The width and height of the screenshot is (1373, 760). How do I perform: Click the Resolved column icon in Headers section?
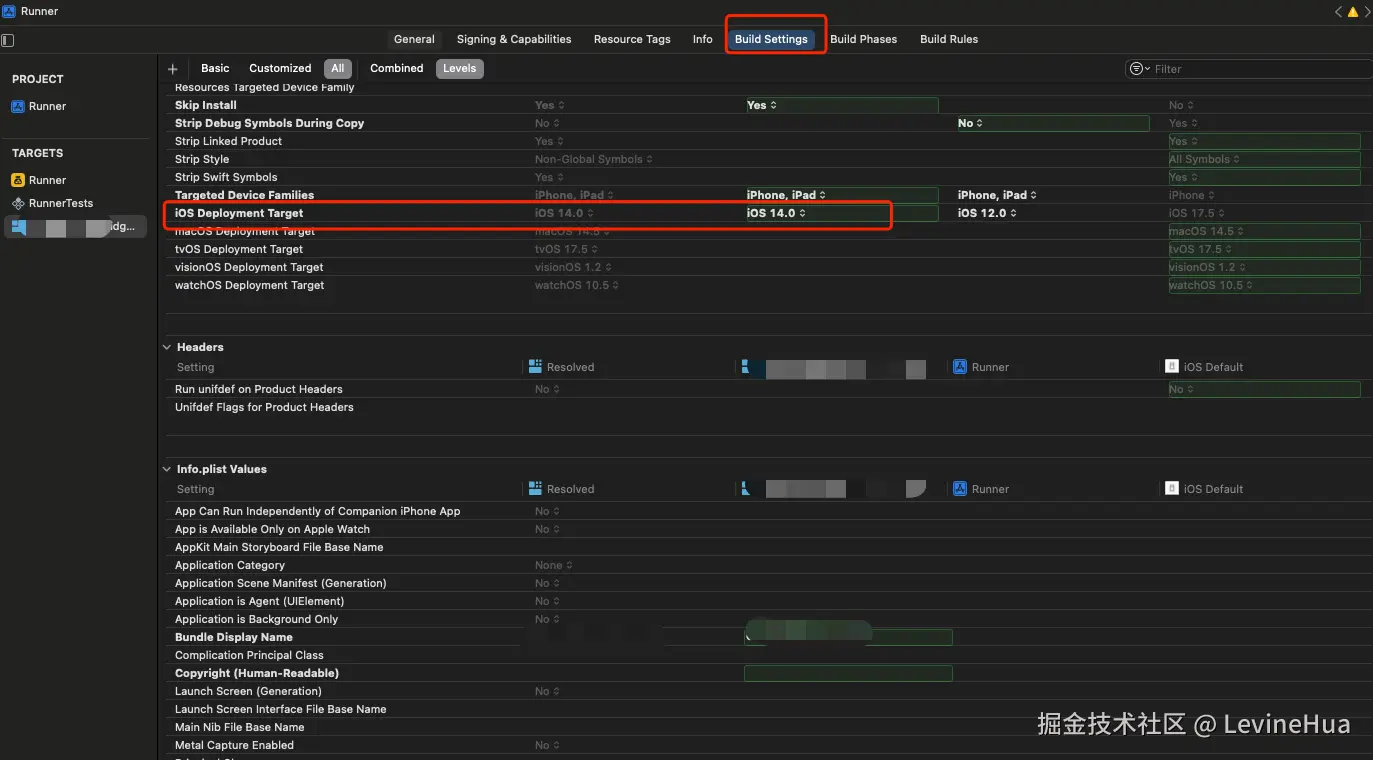coord(535,367)
